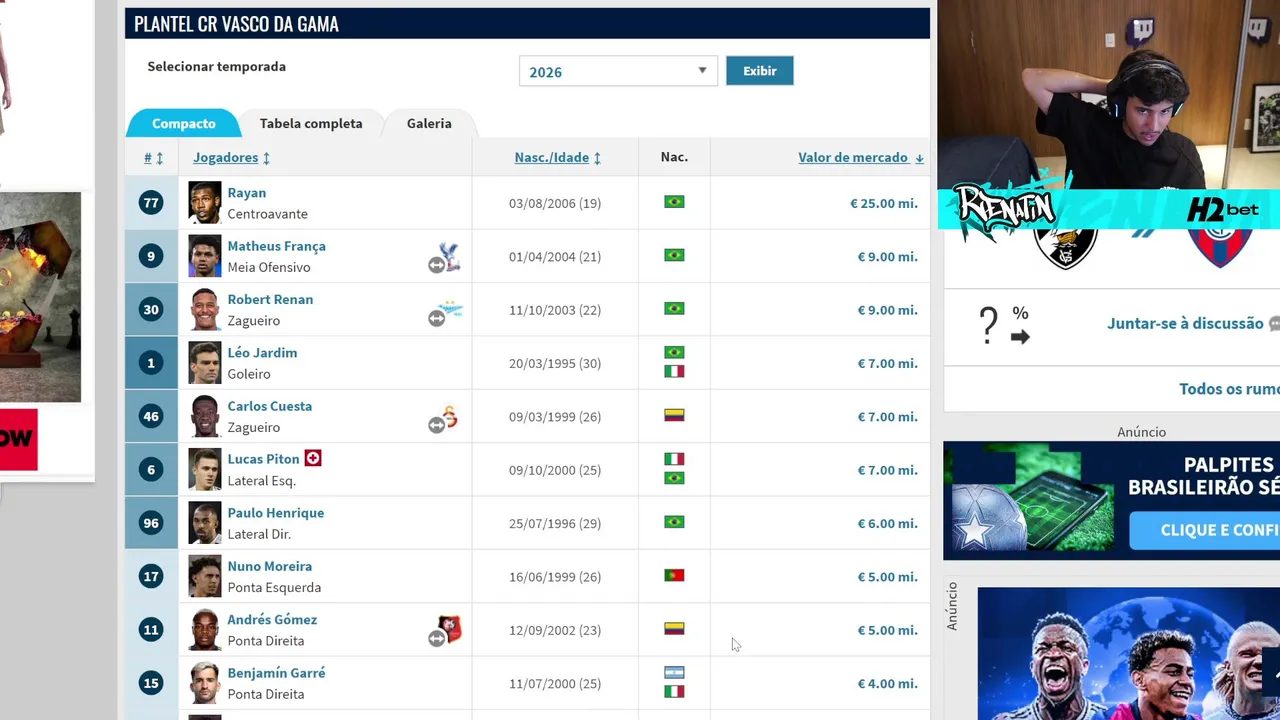Click the Vasco da Gama crest in rumor box

click(x=1065, y=248)
